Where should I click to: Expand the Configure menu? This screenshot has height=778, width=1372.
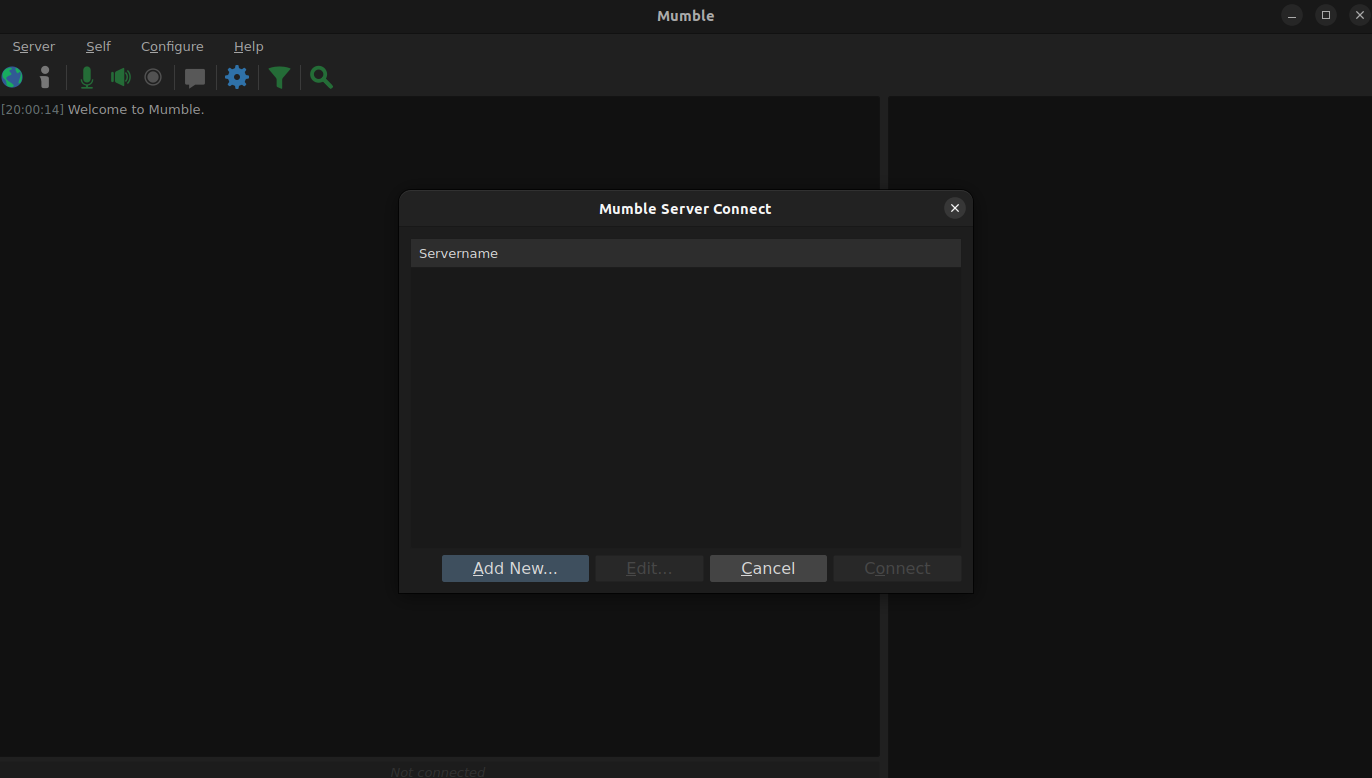coord(172,46)
